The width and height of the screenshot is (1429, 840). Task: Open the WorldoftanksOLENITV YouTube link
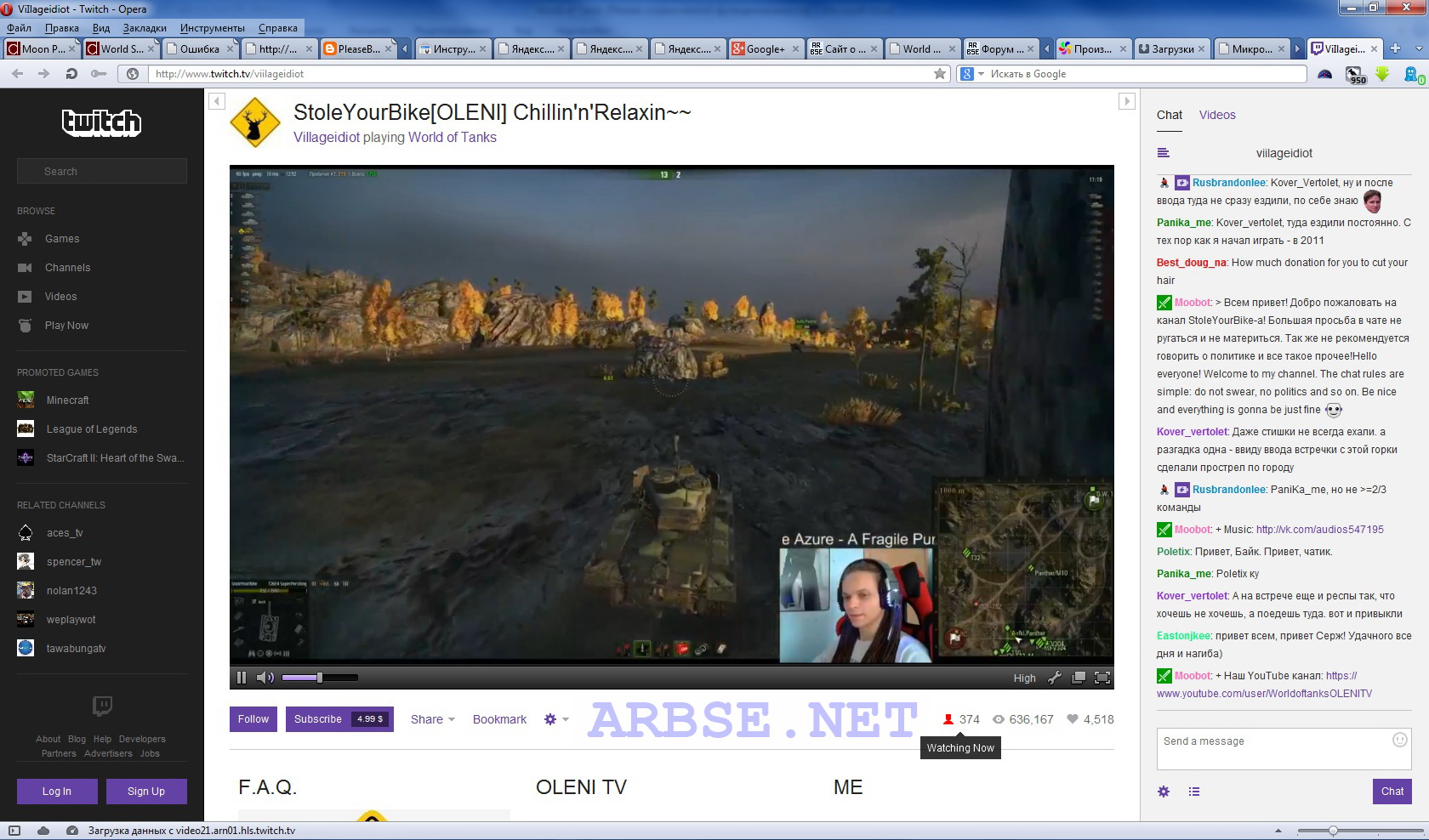tap(1264, 694)
